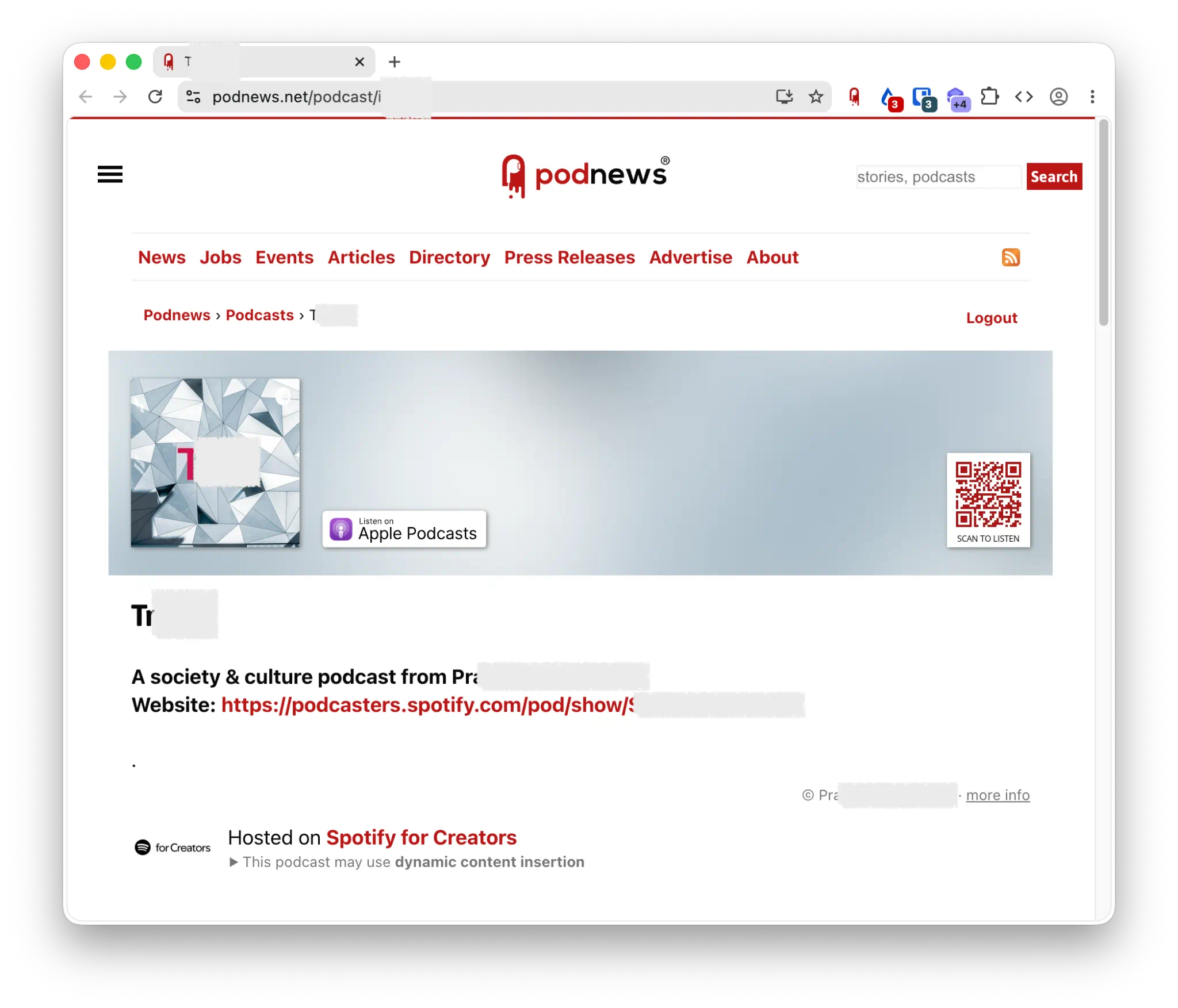Screen dimensions: 1178x1008
Task: Click the browser back arrow
Action: [86, 97]
